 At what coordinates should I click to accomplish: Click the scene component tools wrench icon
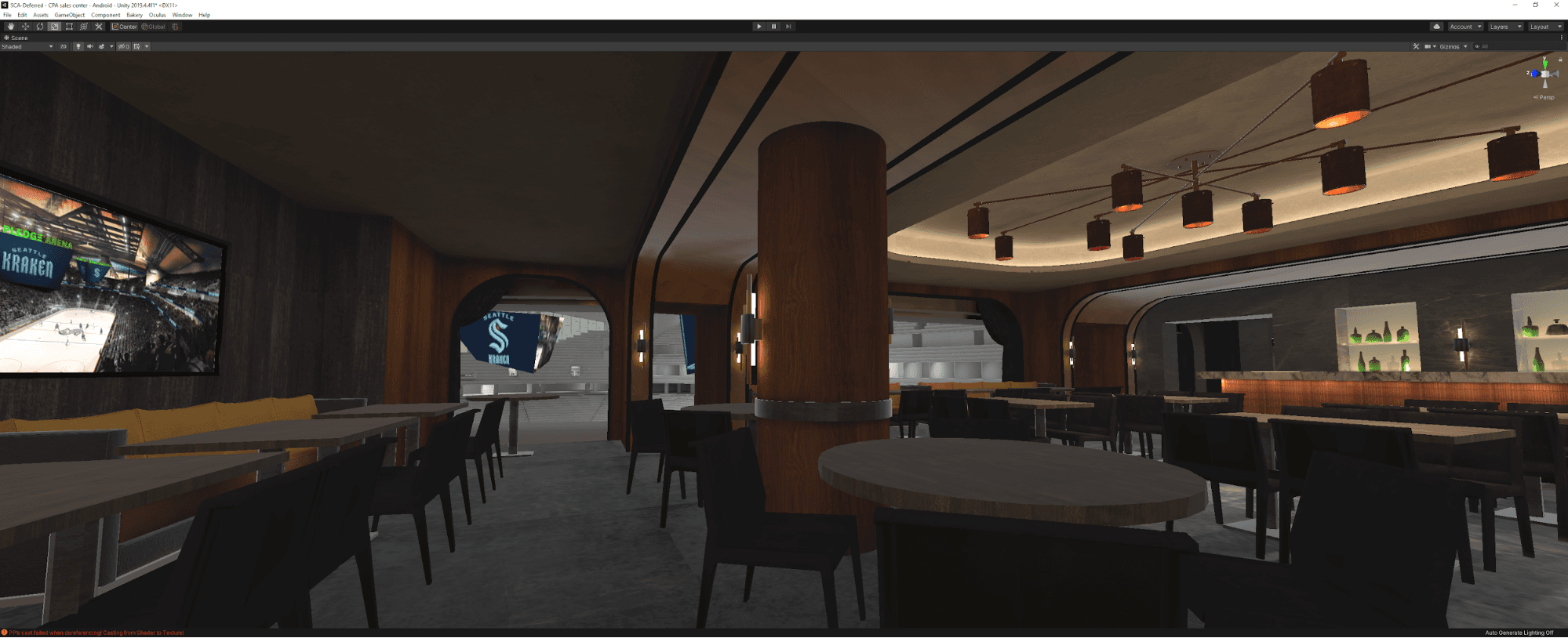tap(1416, 47)
